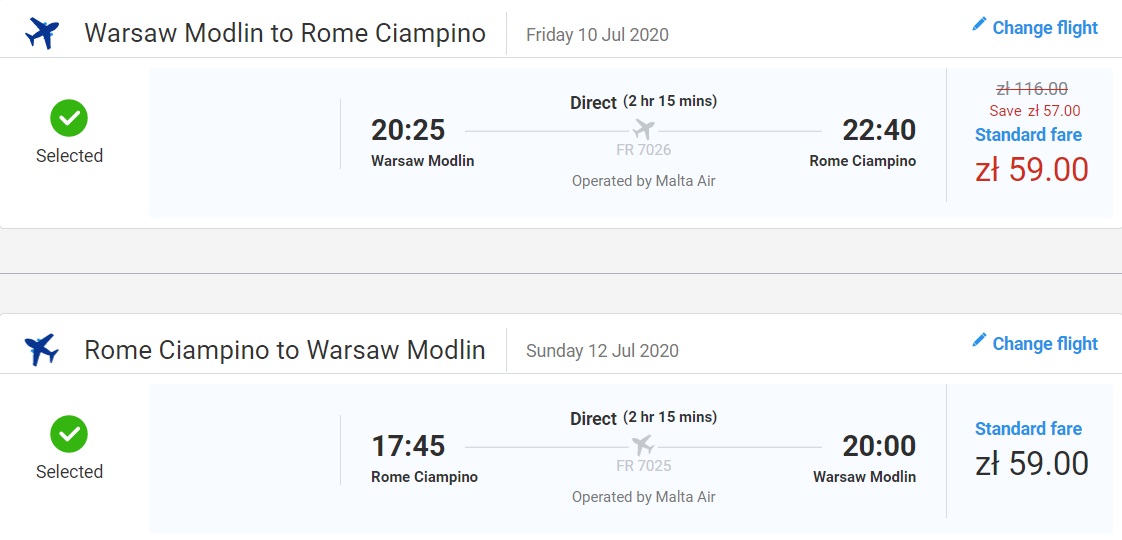Screen dimensions: 1122x540
Task: Select the zł 59.00 return Standard fare
Action: (x=1031, y=463)
